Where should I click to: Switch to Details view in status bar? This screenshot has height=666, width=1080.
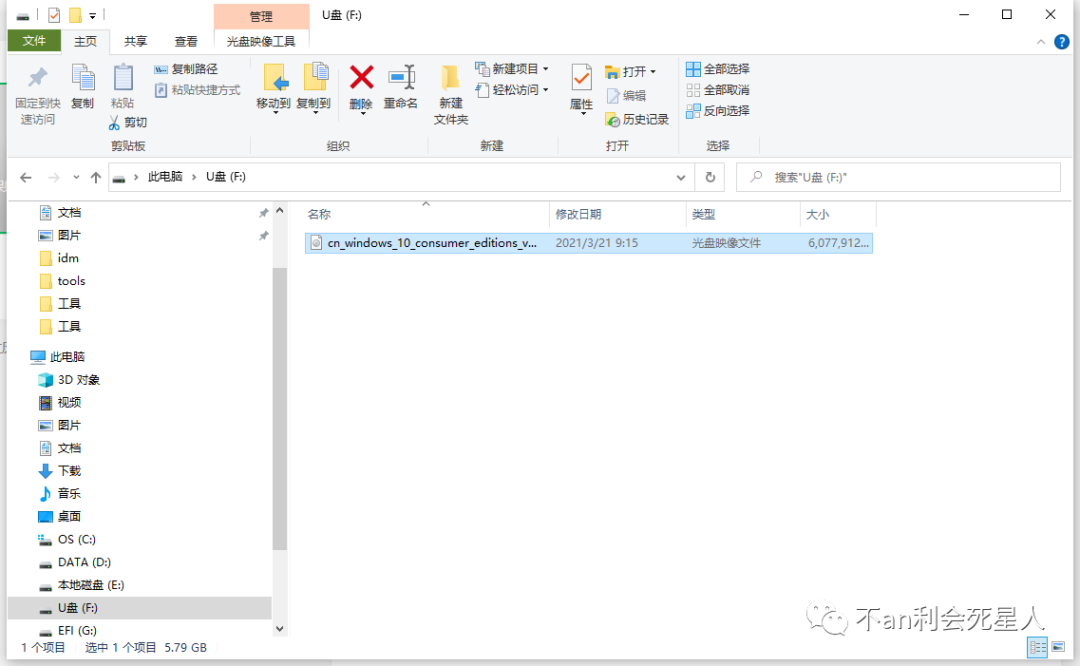(x=1037, y=647)
